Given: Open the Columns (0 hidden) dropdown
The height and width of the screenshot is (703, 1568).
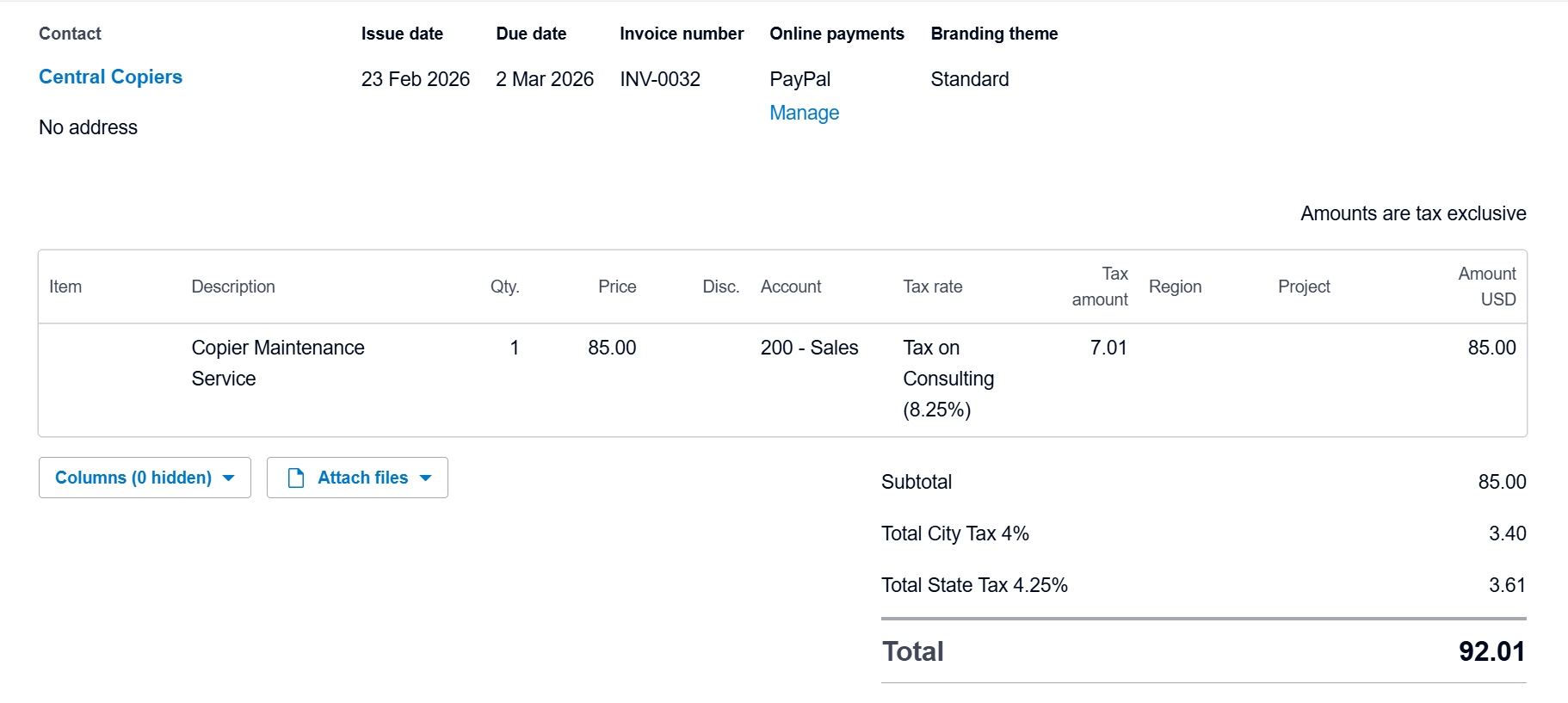Looking at the screenshot, I should [133, 478].
